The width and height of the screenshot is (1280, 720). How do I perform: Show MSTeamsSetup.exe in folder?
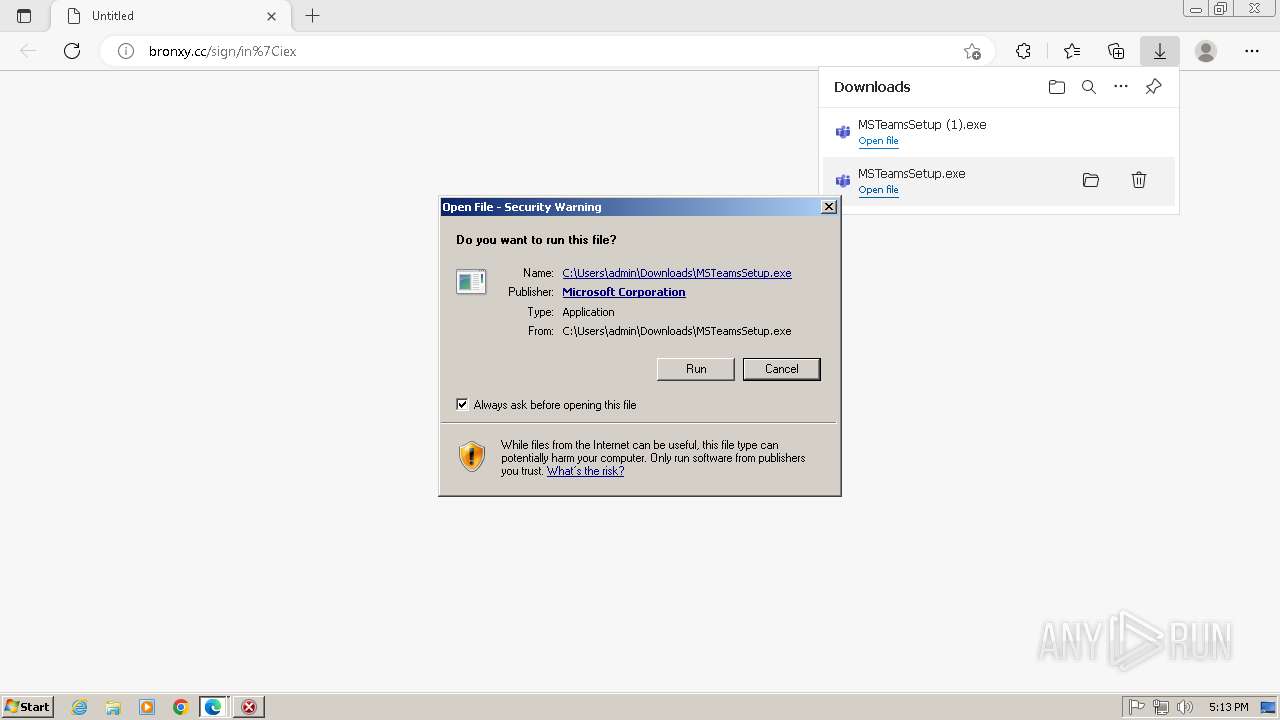tap(1091, 180)
